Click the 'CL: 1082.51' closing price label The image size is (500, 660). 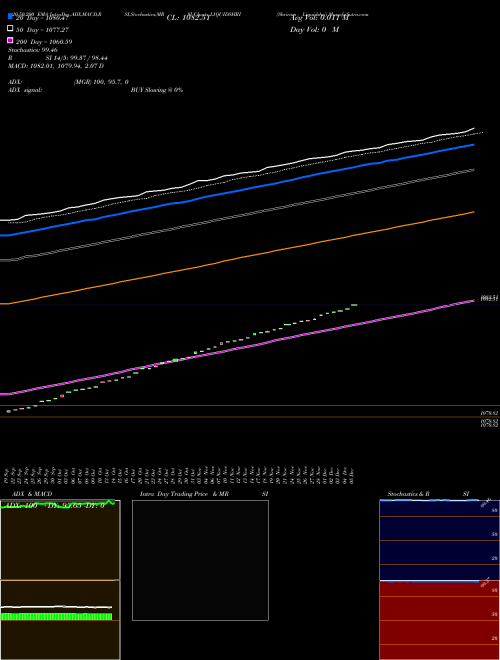pyautogui.click(x=188, y=18)
